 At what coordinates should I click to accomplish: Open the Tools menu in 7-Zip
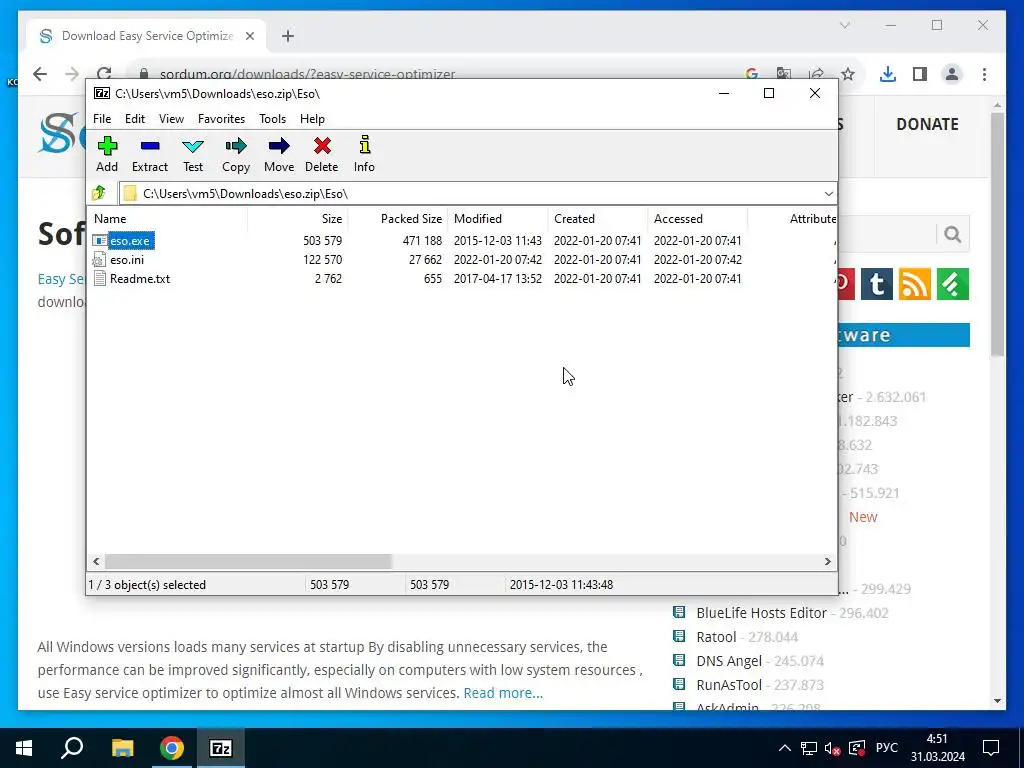click(272, 119)
